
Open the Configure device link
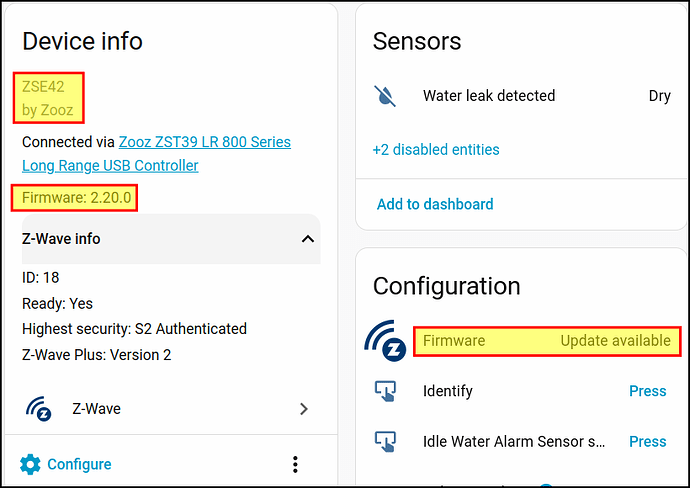click(x=79, y=464)
